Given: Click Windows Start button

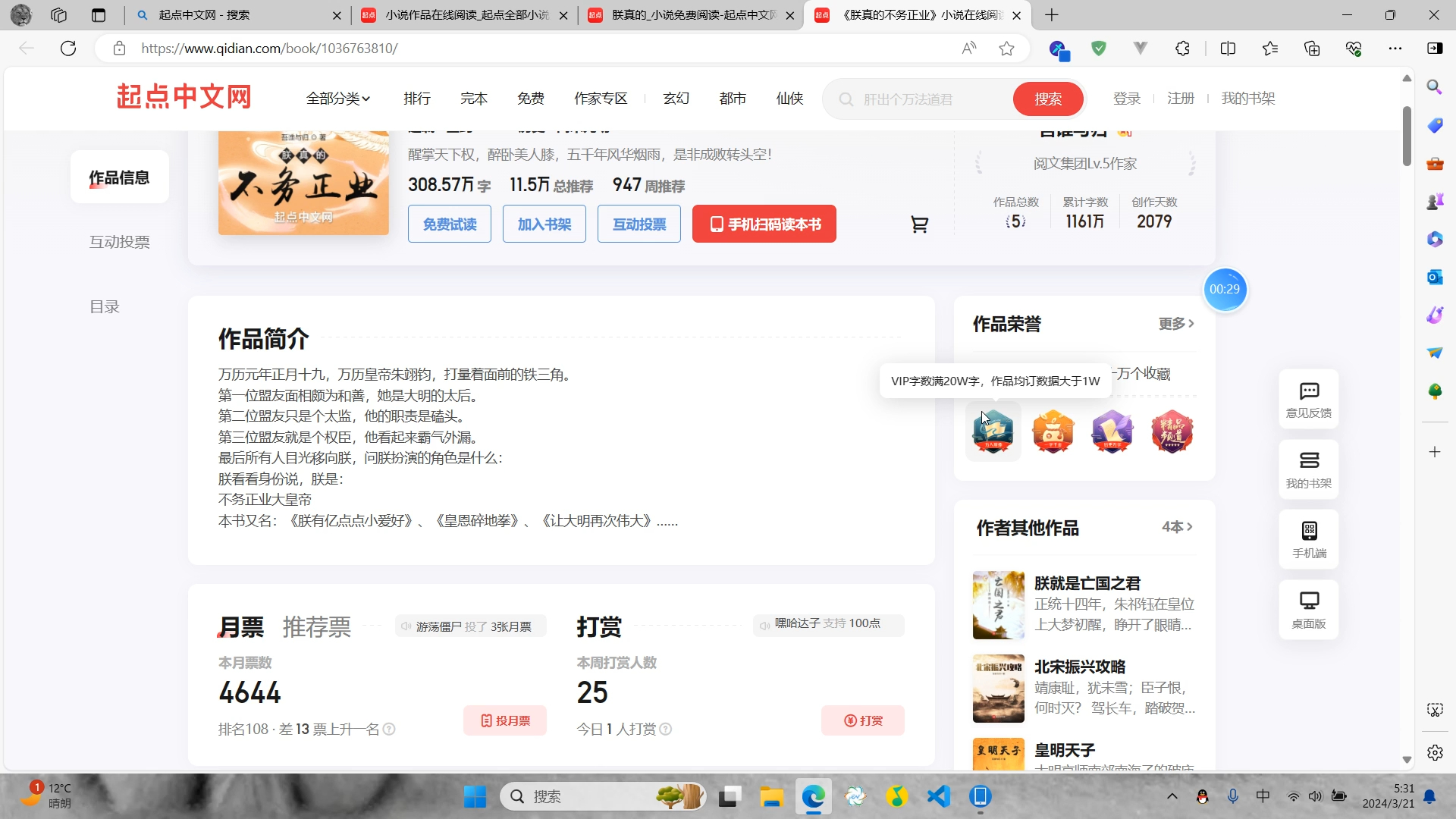Looking at the screenshot, I should click(x=475, y=796).
